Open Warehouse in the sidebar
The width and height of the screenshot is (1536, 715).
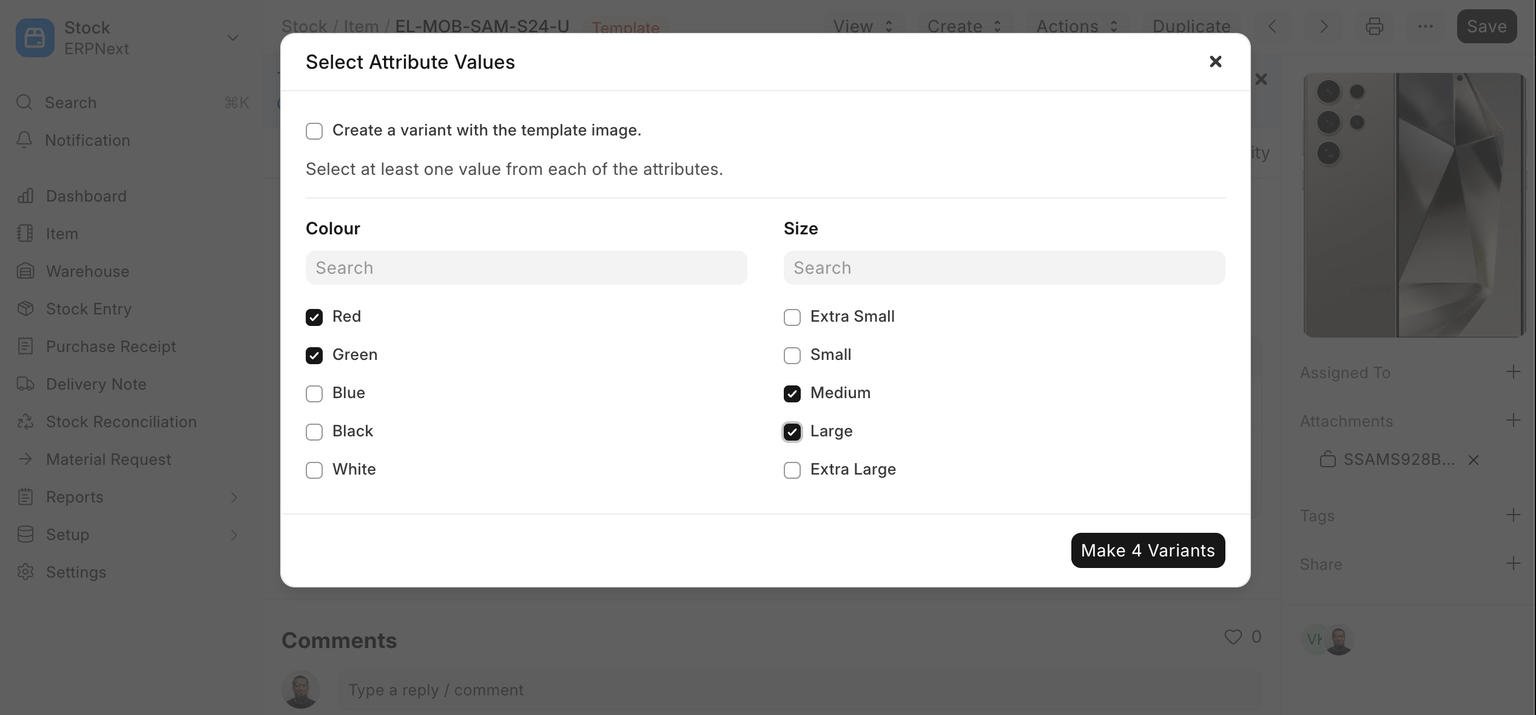click(x=87, y=271)
